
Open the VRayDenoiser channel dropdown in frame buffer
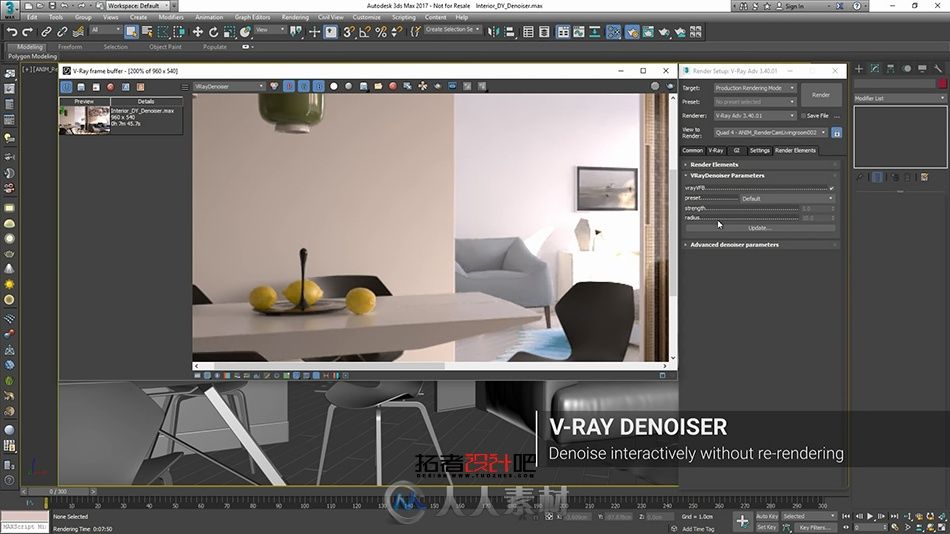coord(229,86)
